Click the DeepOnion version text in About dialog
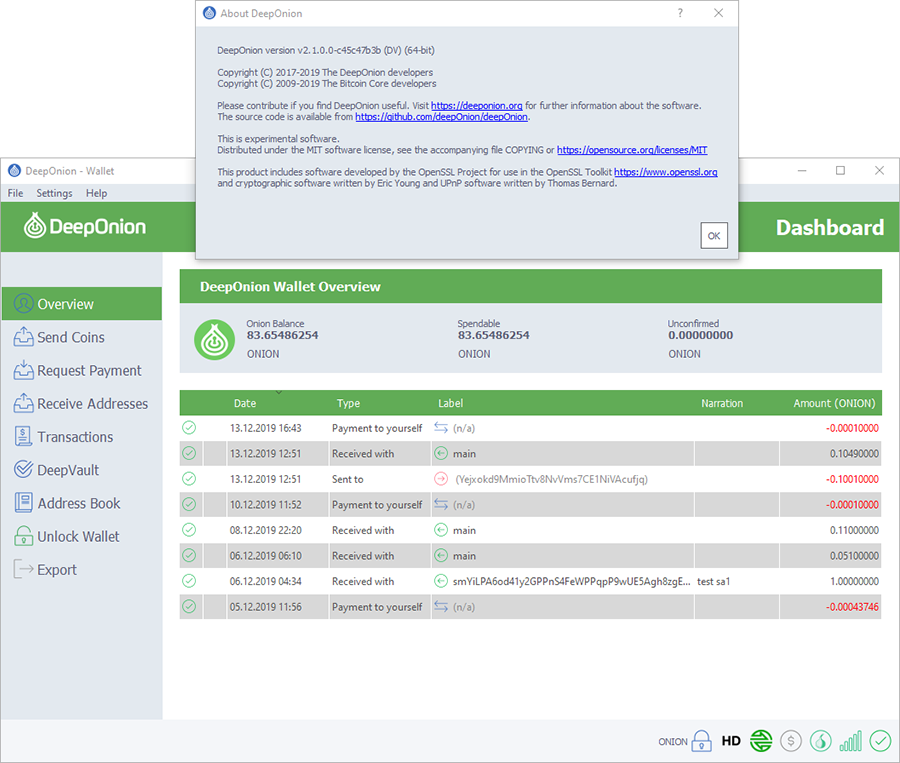 point(325,50)
